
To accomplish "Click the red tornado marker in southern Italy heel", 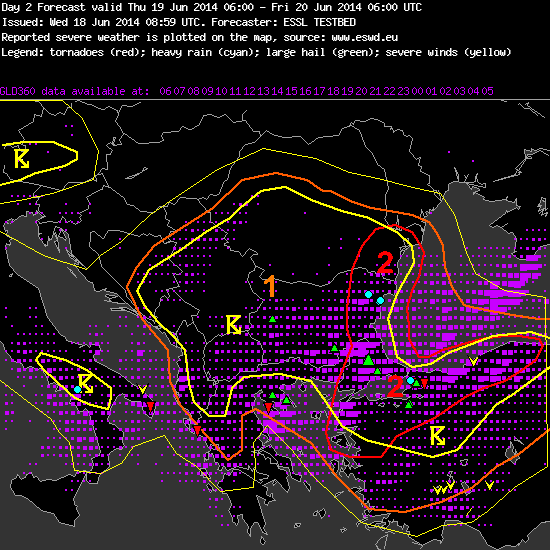I will point(150,407).
